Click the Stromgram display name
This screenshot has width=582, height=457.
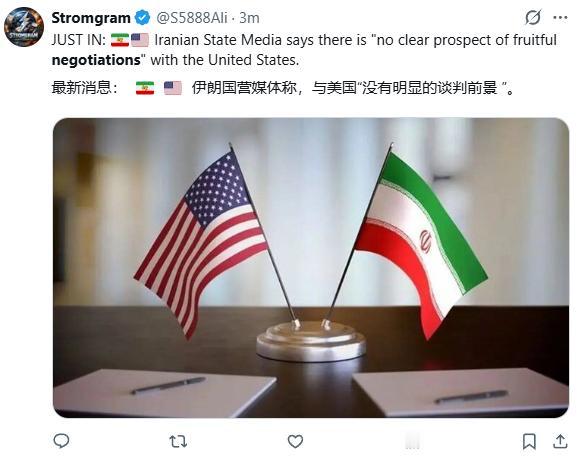coord(91,18)
